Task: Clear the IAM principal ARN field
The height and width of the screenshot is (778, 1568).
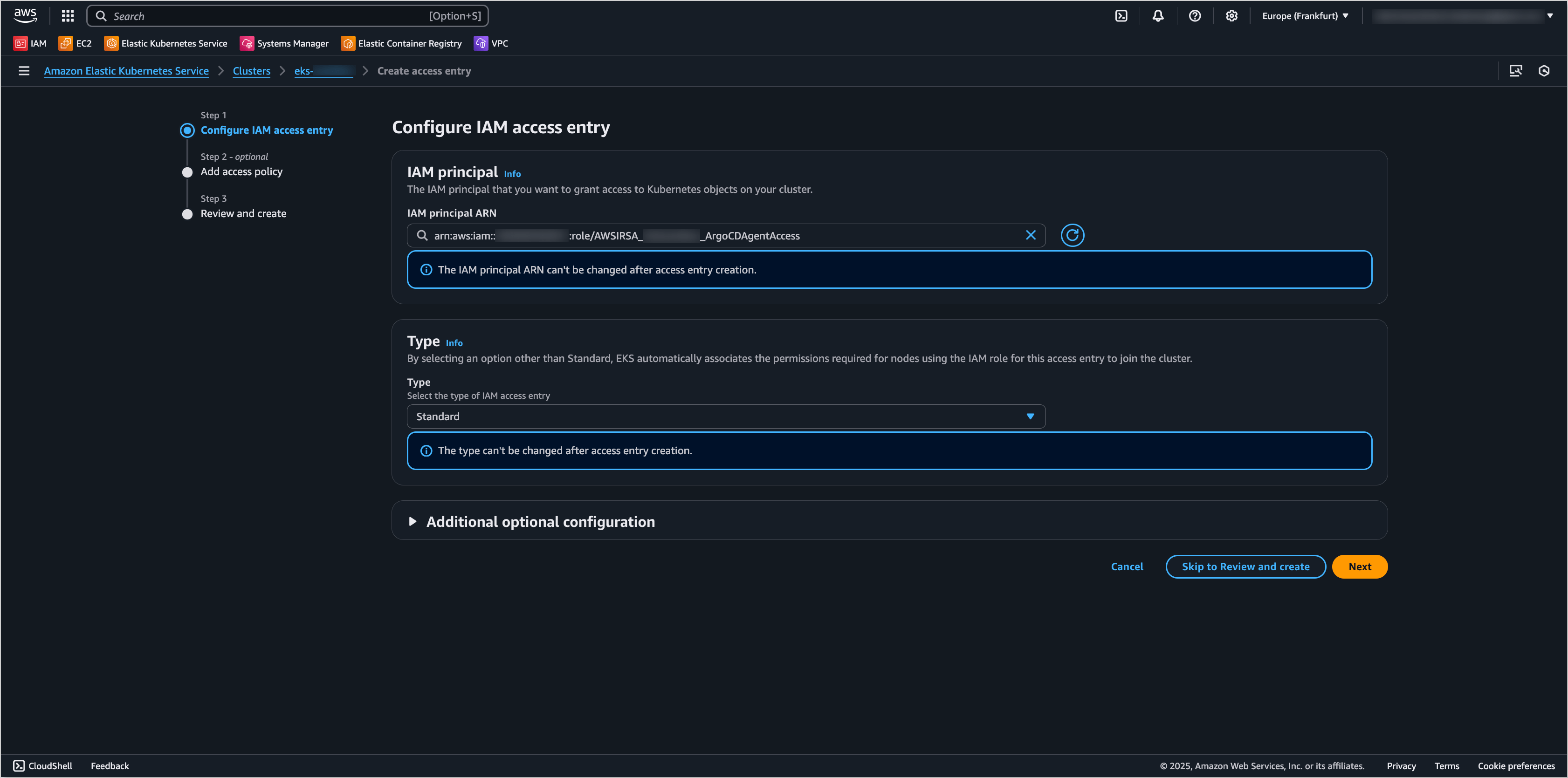Action: click(x=1031, y=235)
